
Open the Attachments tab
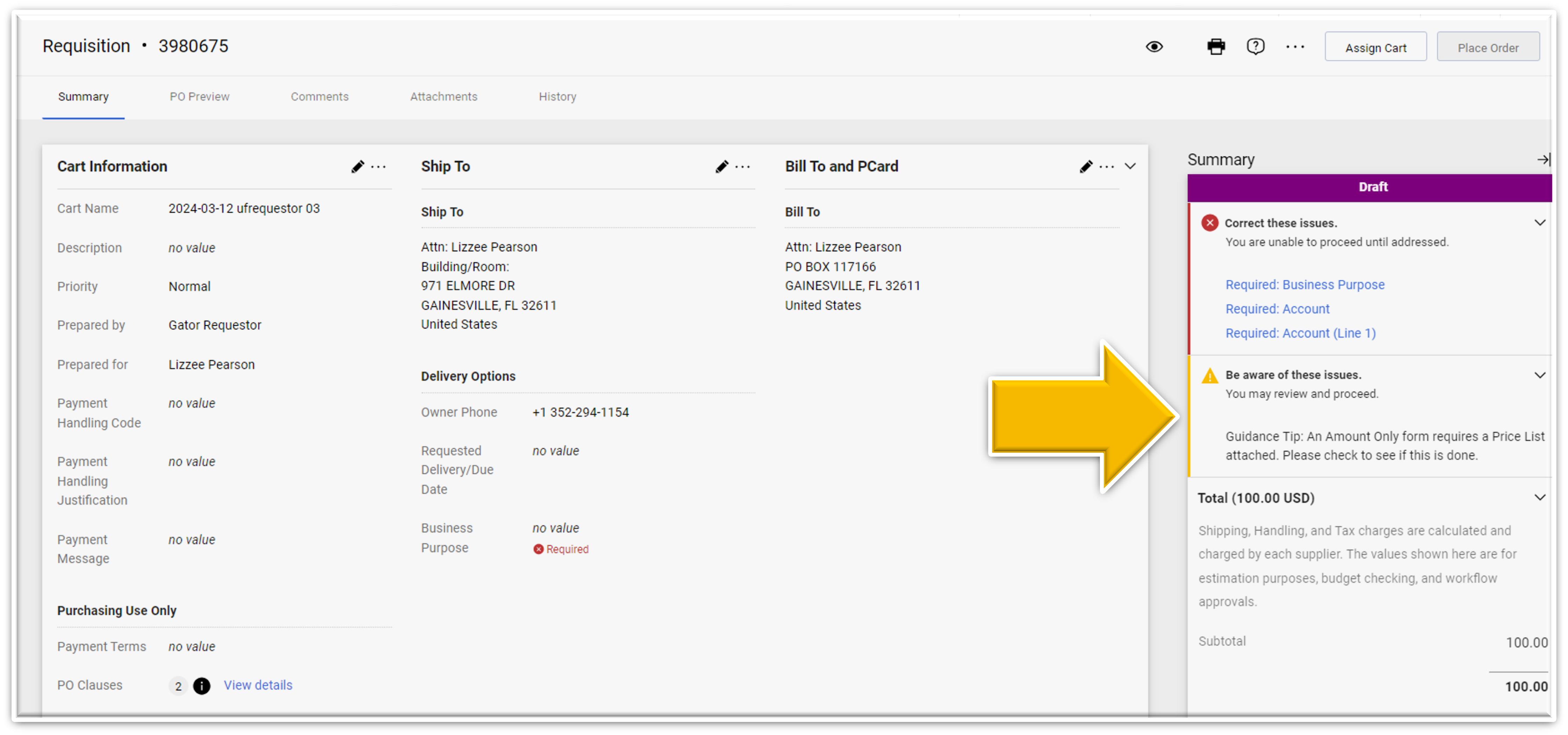pyautogui.click(x=443, y=97)
